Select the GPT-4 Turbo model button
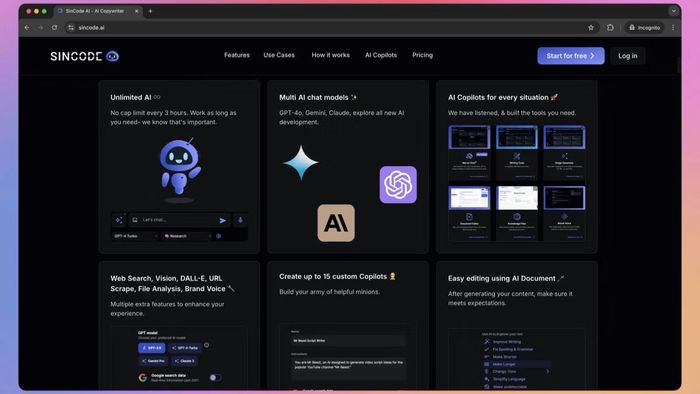Image resolution: width=700 pixels, height=394 pixels. 185,348
